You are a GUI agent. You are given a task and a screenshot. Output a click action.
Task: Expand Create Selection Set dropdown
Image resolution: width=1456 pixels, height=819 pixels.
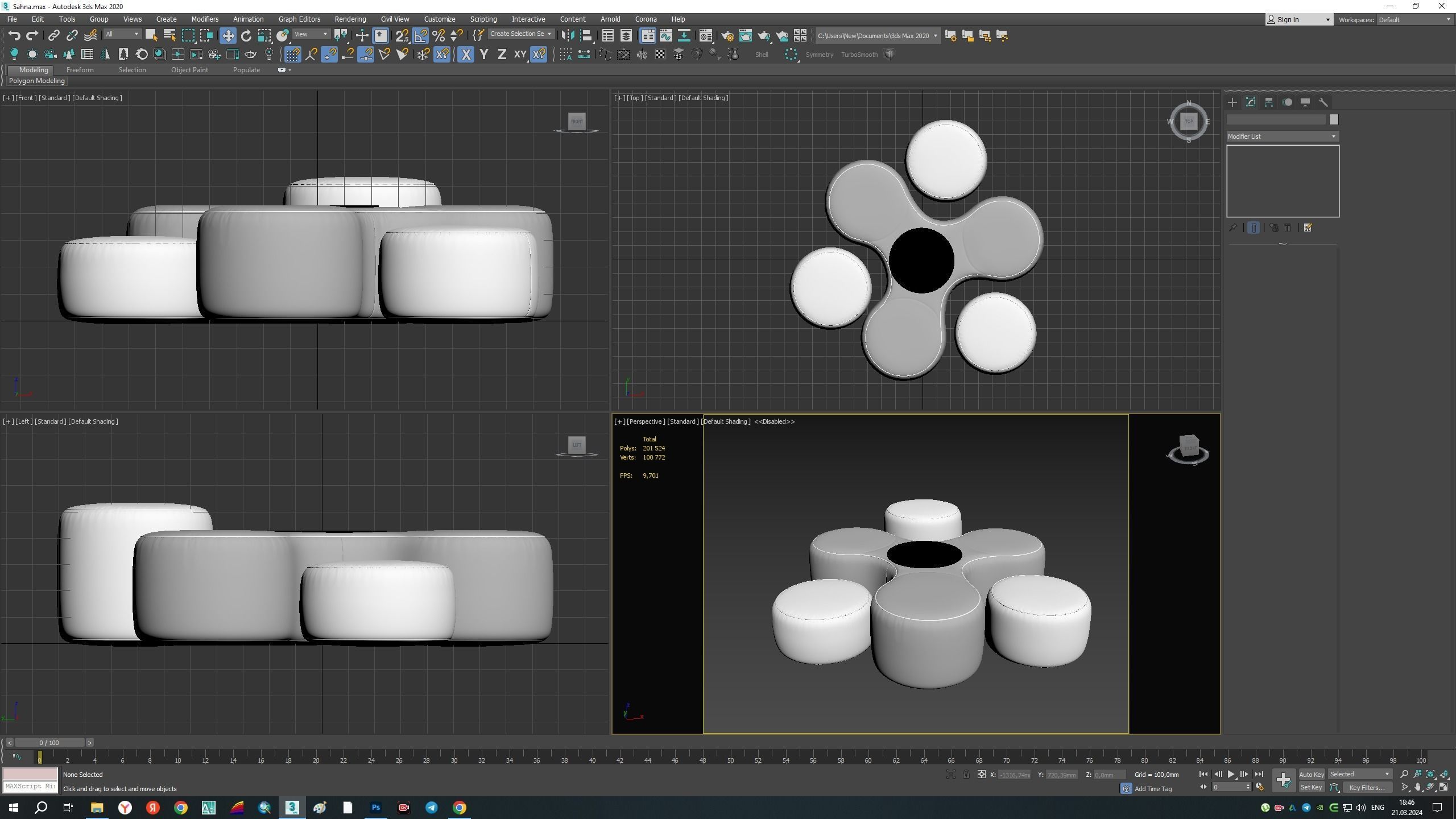coord(521,34)
